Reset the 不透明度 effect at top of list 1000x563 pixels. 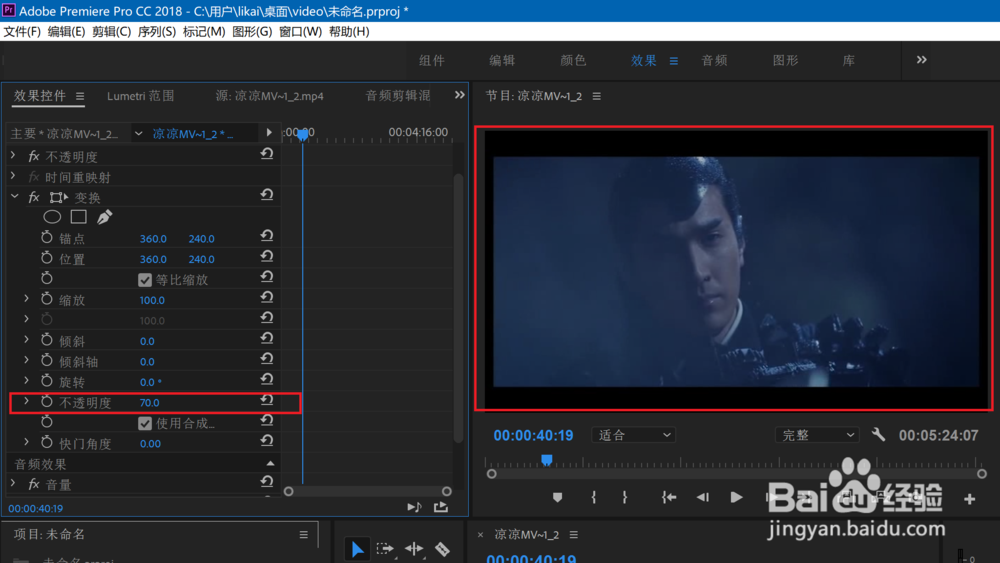pos(267,155)
